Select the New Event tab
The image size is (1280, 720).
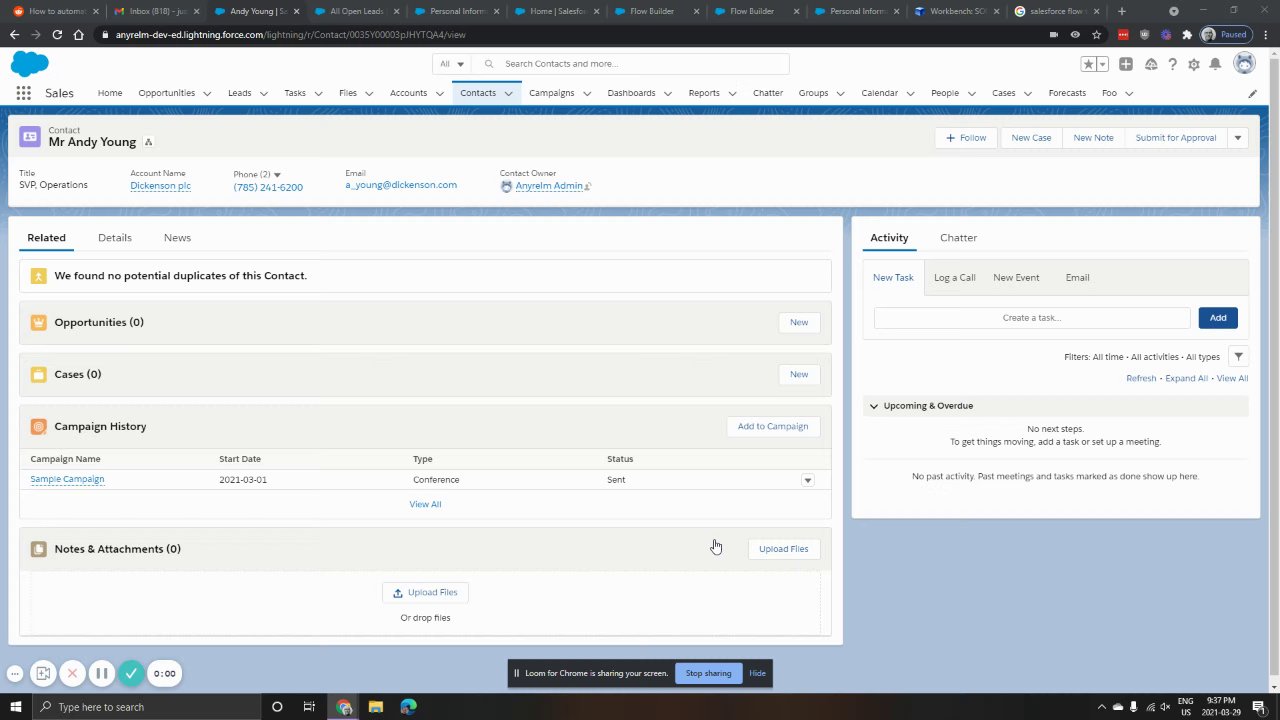(1016, 278)
